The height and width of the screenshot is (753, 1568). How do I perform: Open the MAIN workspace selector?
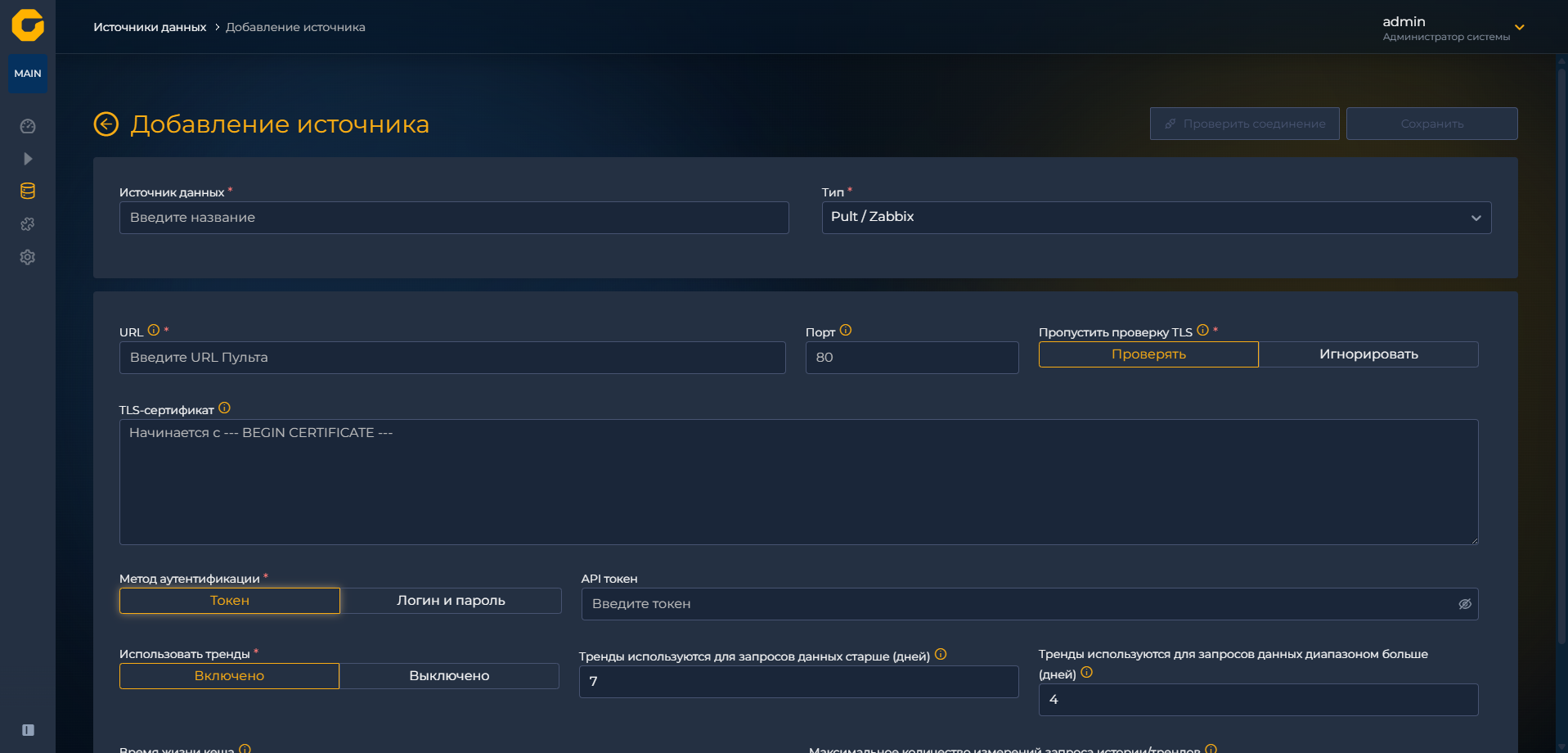[28, 74]
